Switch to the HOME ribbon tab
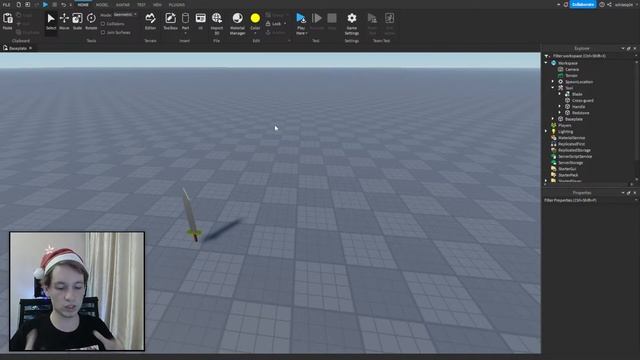 coord(83,4)
